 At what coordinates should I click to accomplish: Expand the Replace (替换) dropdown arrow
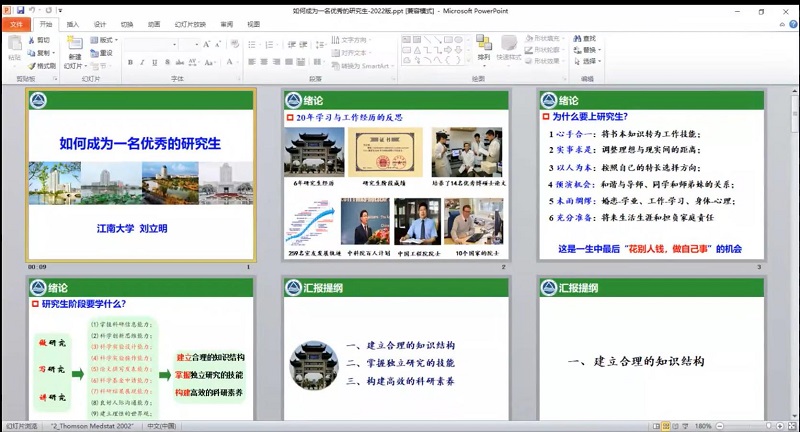point(600,51)
